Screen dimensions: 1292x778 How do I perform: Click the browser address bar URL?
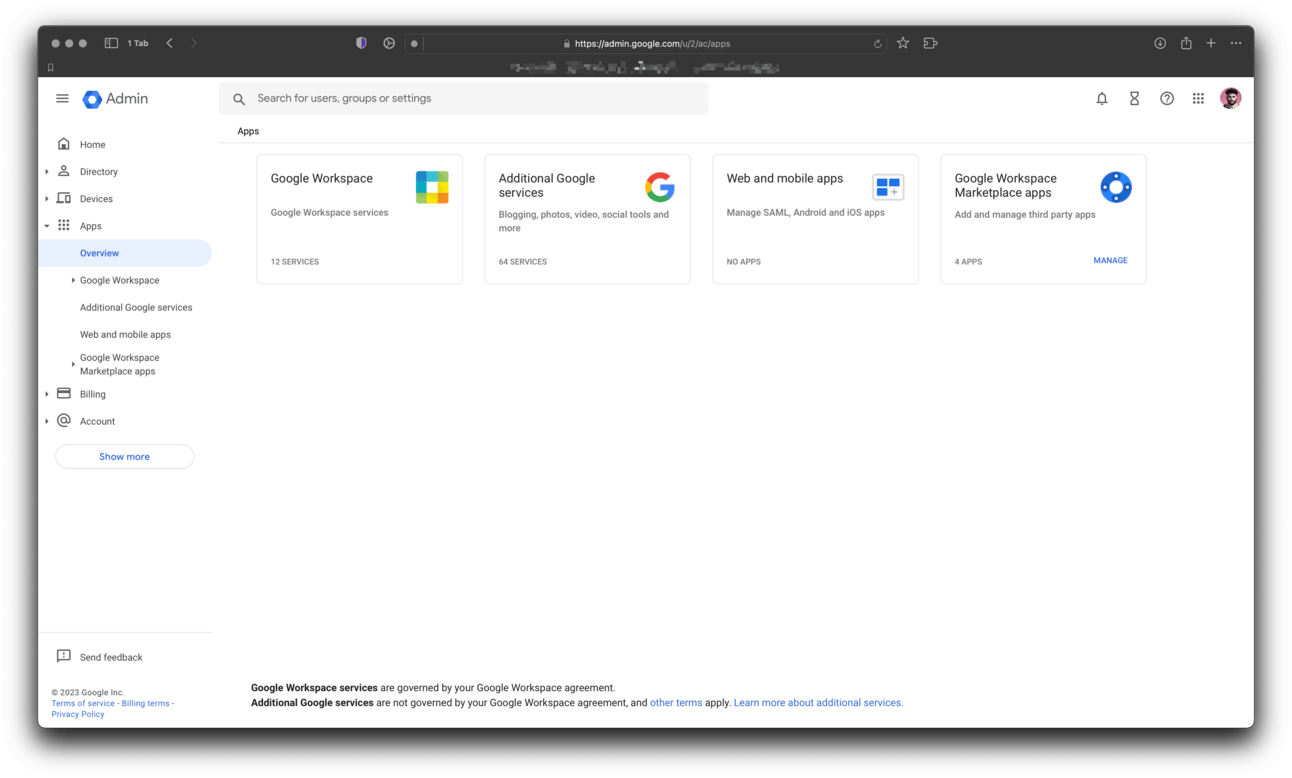click(x=652, y=44)
